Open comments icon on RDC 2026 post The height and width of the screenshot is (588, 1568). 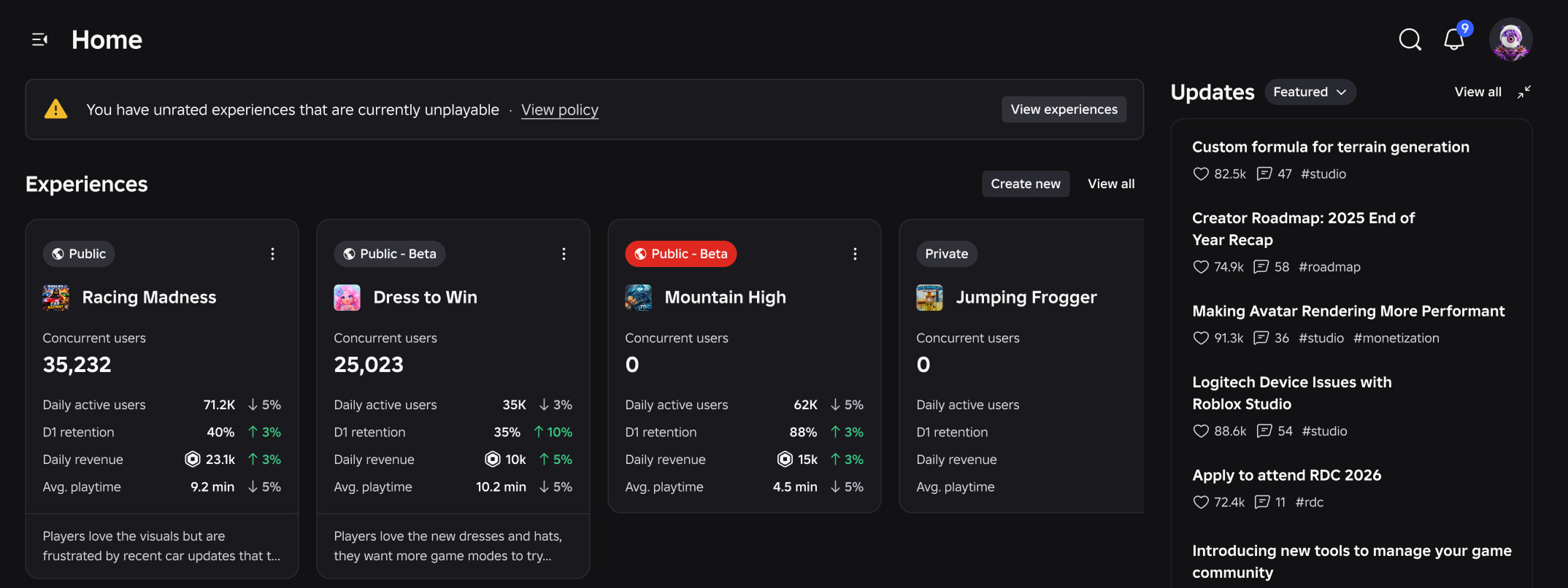pyautogui.click(x=1262, y=502)
